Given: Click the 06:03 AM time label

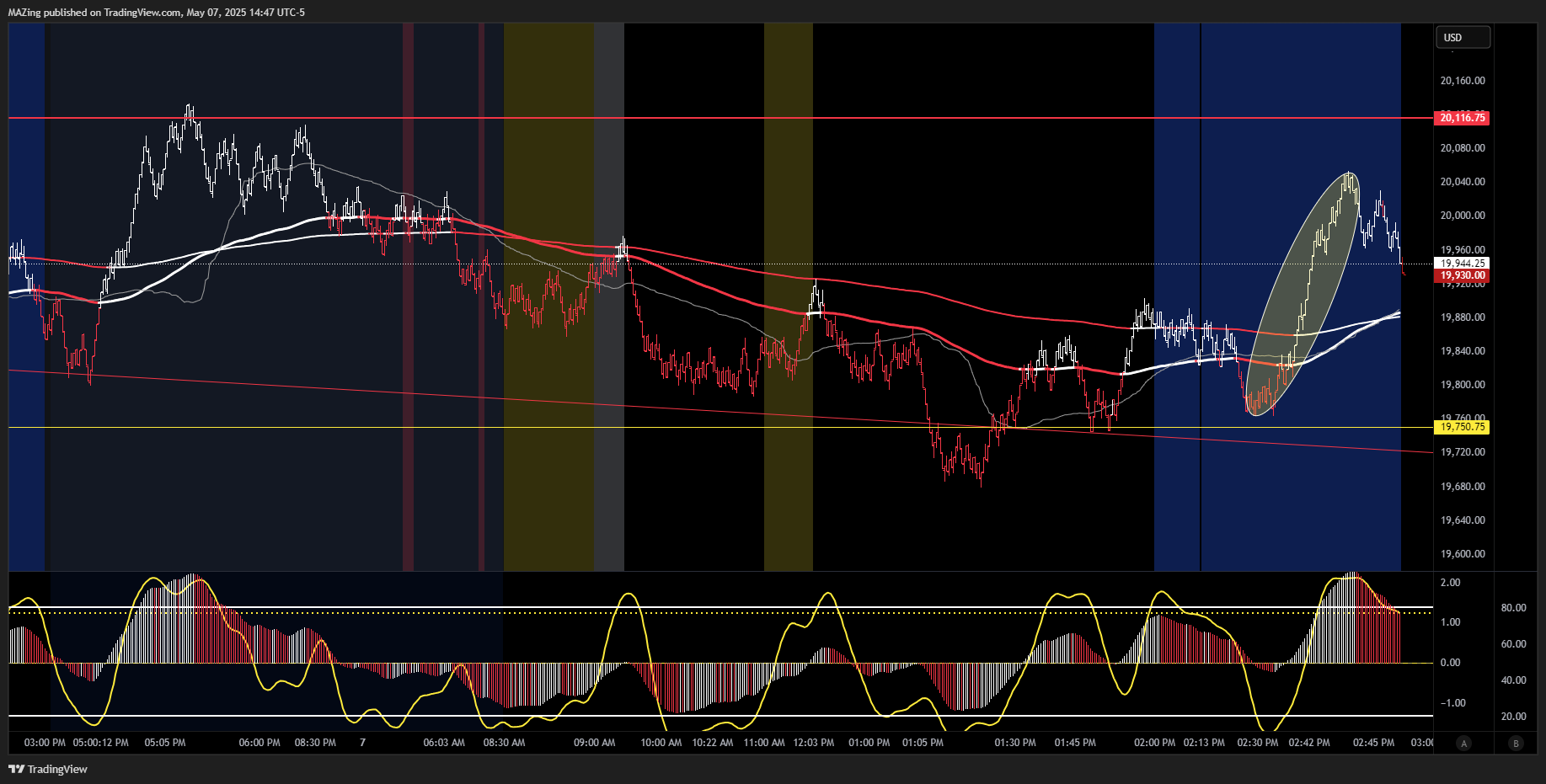Looking at the screenshot, I should point(444,743).
